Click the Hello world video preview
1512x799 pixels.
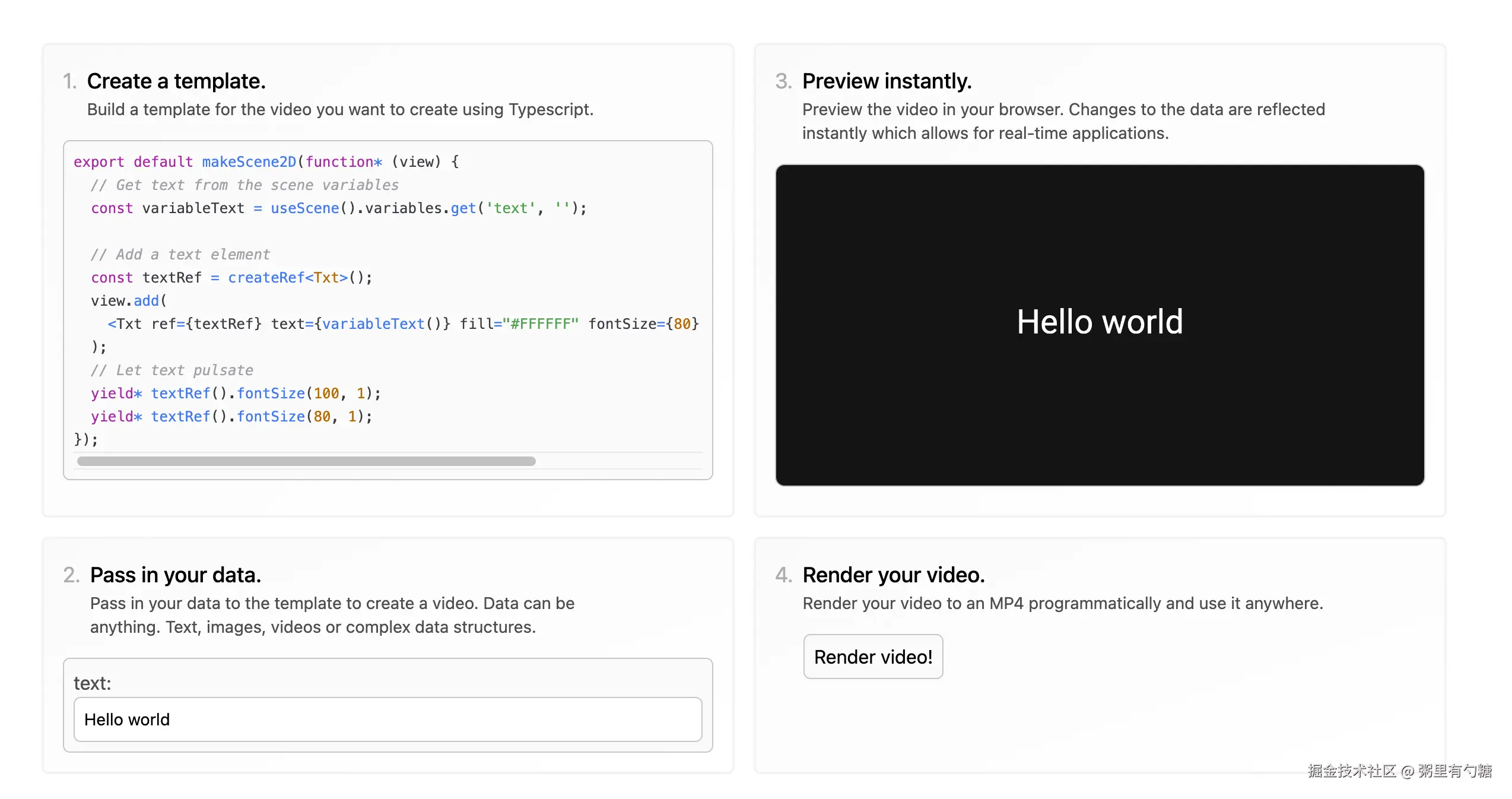(1099, 325)
